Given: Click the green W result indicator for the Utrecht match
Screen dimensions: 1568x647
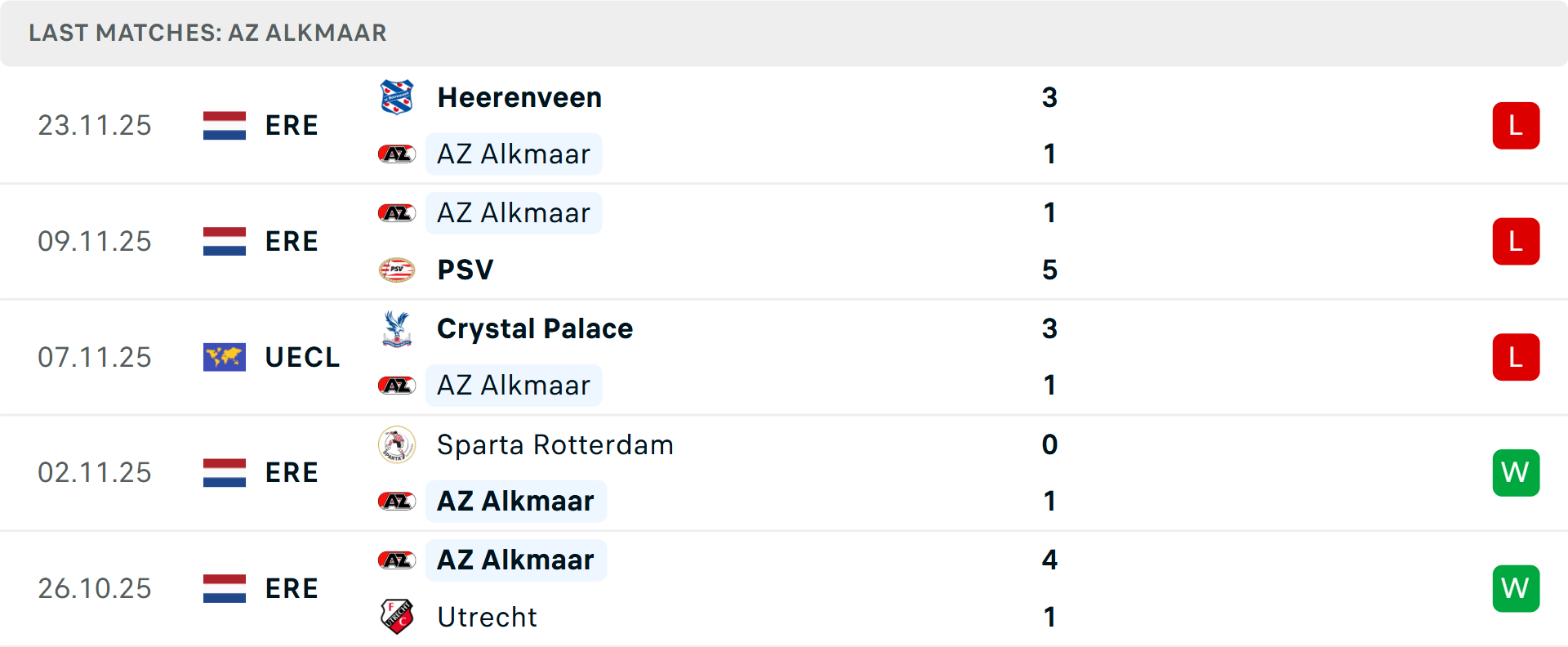Looking at the screenshot, I should click(1516, 588).
